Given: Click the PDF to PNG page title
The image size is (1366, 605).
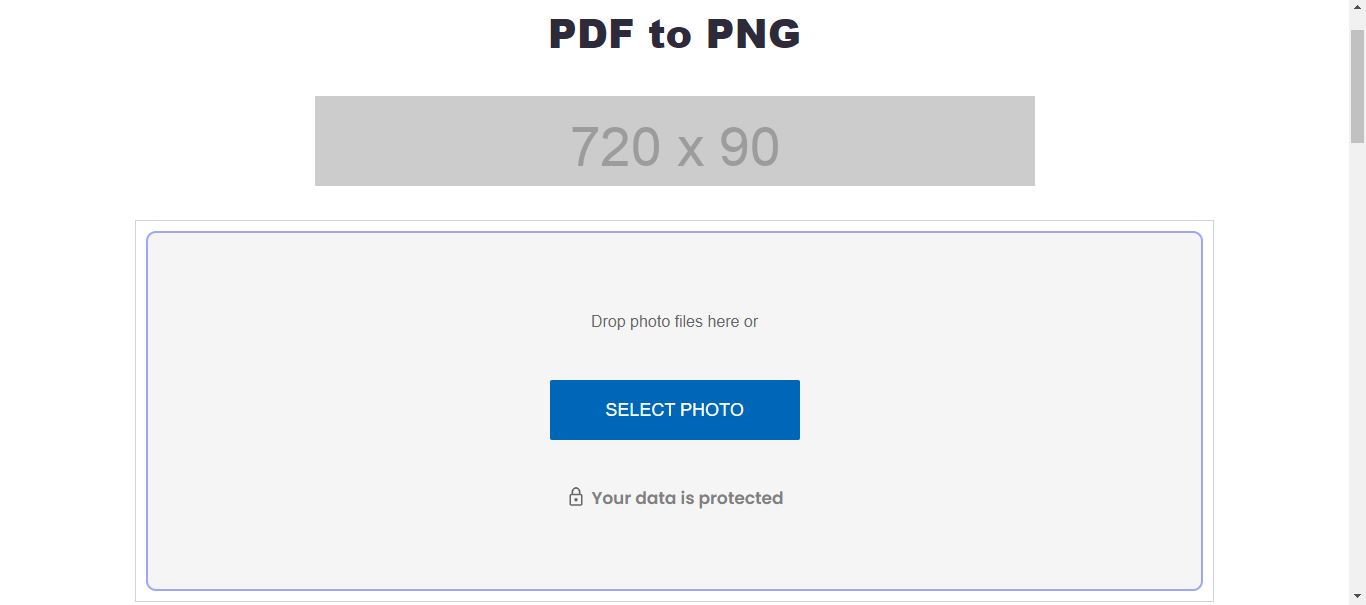Looking at the screenshot, I should 674,33.
